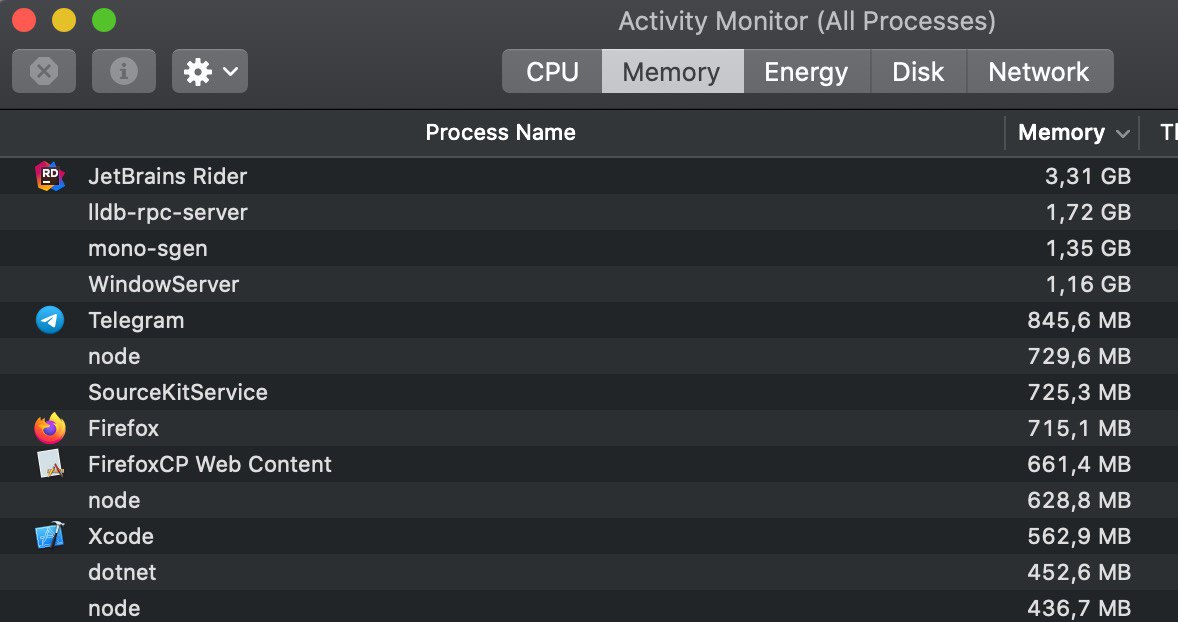
Task: Open the process info inspector button
Action: click(x=124, y=71)
